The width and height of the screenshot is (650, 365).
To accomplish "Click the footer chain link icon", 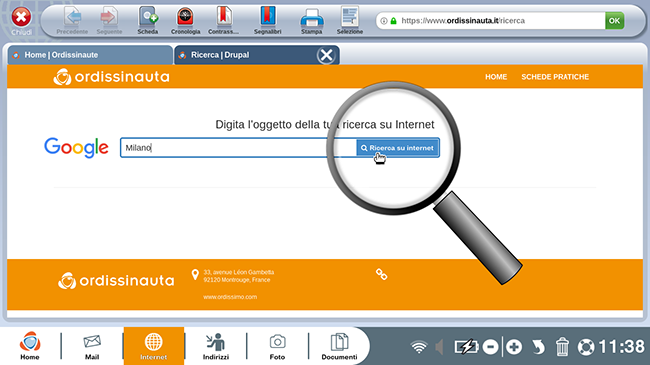I will [x=381, y=274].
